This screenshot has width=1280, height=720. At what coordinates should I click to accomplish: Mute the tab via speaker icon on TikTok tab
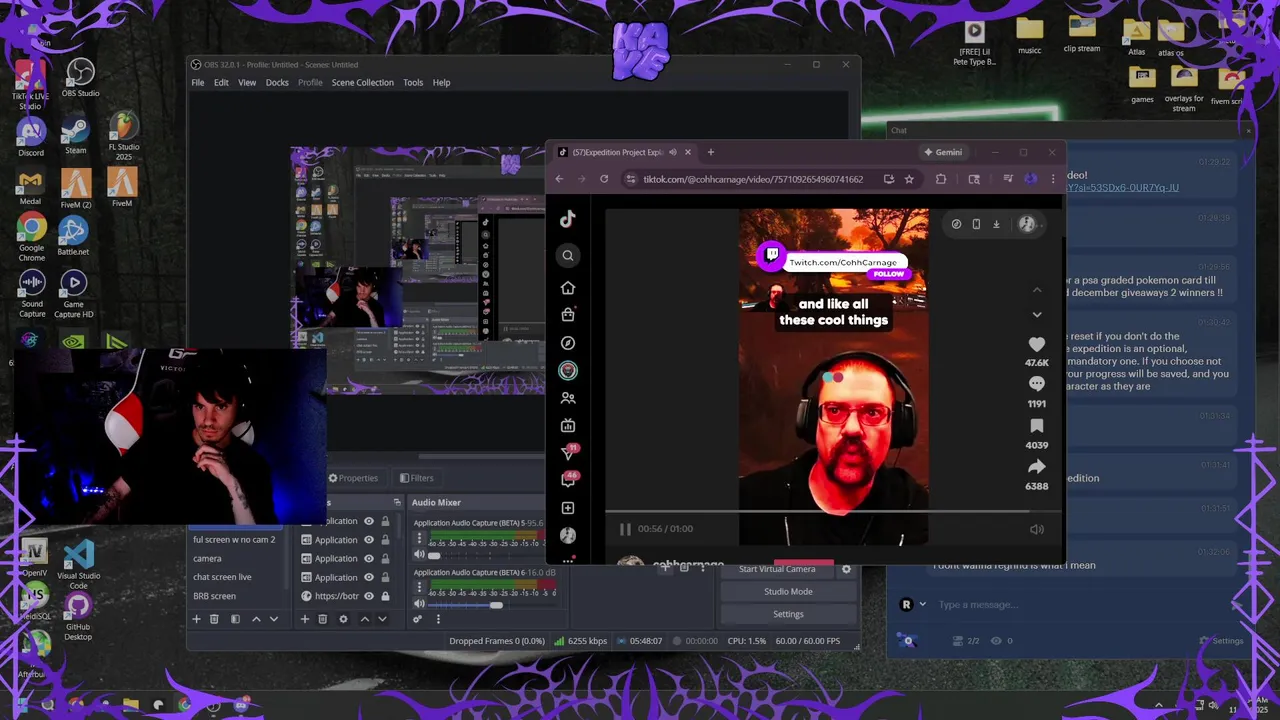(673, 152)
